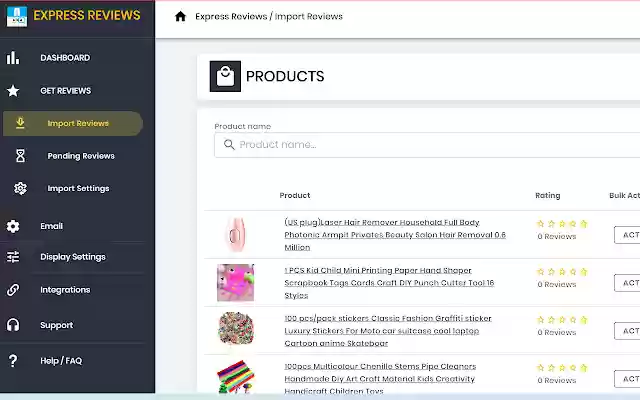
Task: Click the Integrations link icon
Action: click(13, 290)
